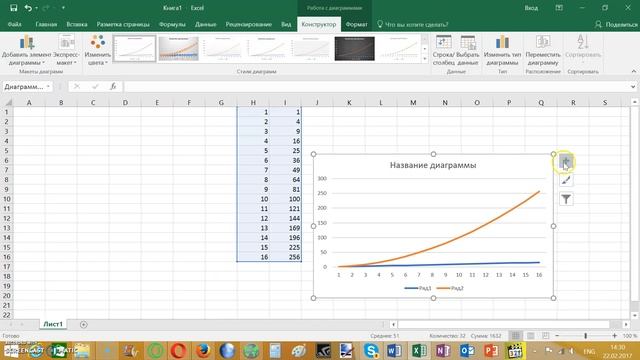640x360 pixels.
Task: Click the Ряд1 legend entry
Action: (418, 288)
